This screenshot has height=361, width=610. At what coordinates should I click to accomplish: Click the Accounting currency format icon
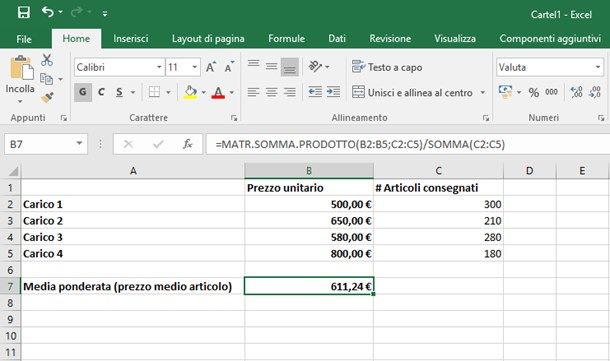(x=505, y=92)
